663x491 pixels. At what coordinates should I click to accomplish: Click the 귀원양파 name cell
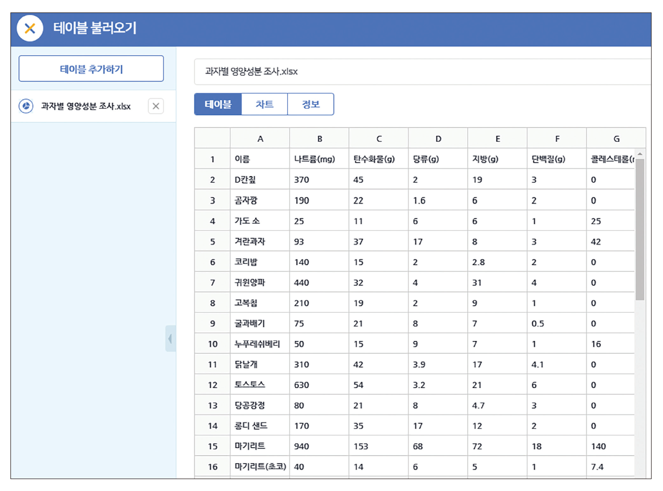coord(260,283)
